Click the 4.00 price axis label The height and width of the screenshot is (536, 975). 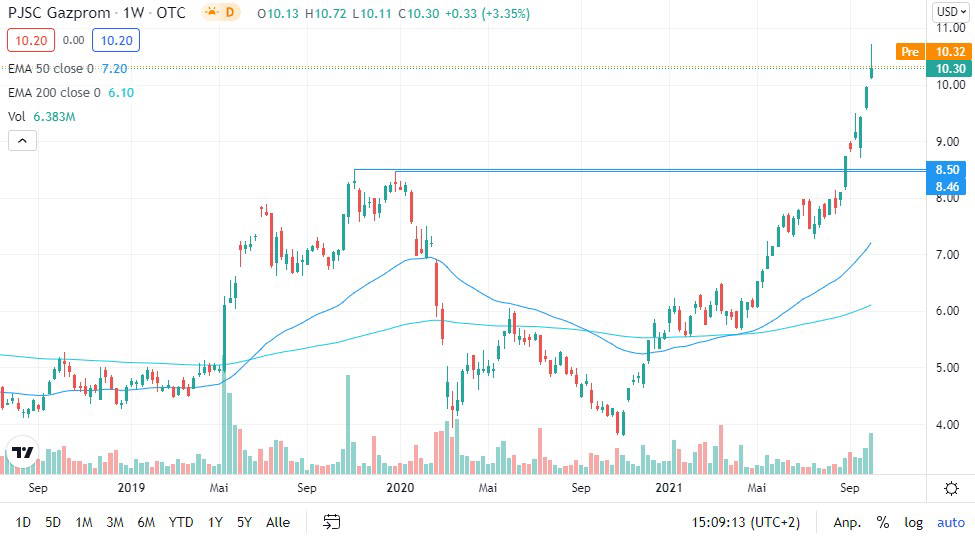[947, 425]
